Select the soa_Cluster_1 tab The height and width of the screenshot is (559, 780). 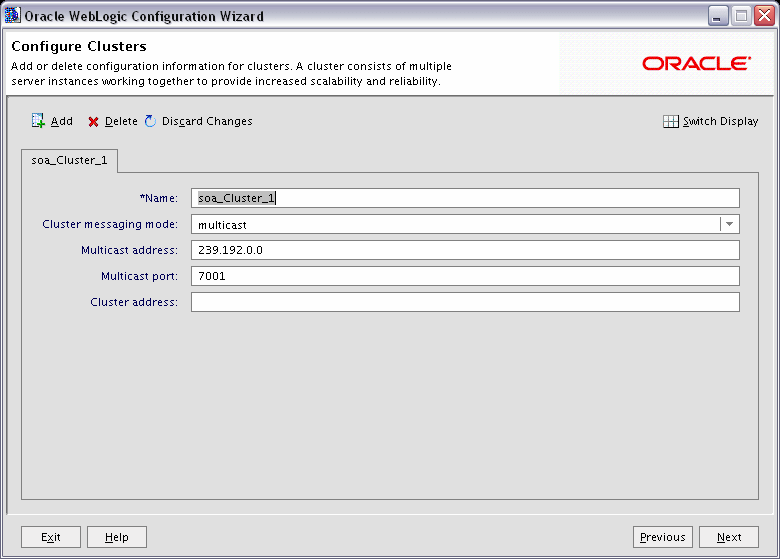[x=69, y=160]
